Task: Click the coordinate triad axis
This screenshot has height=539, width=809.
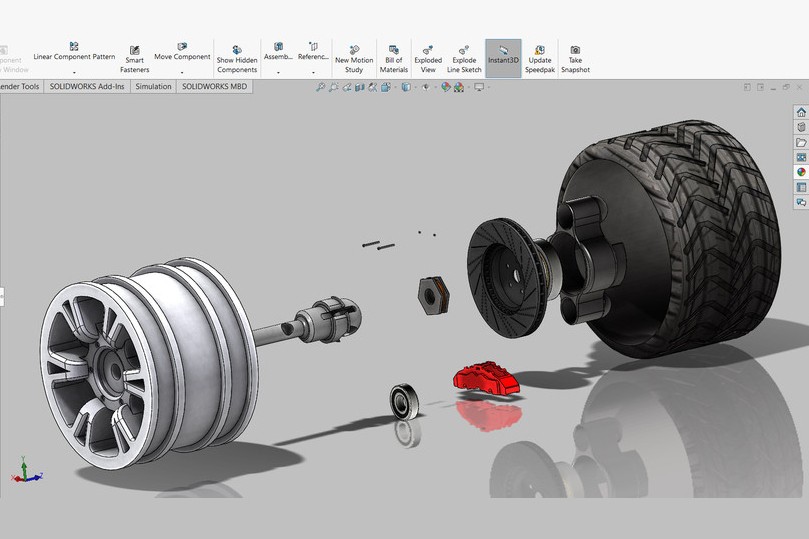Action: (x=26, y=470)
